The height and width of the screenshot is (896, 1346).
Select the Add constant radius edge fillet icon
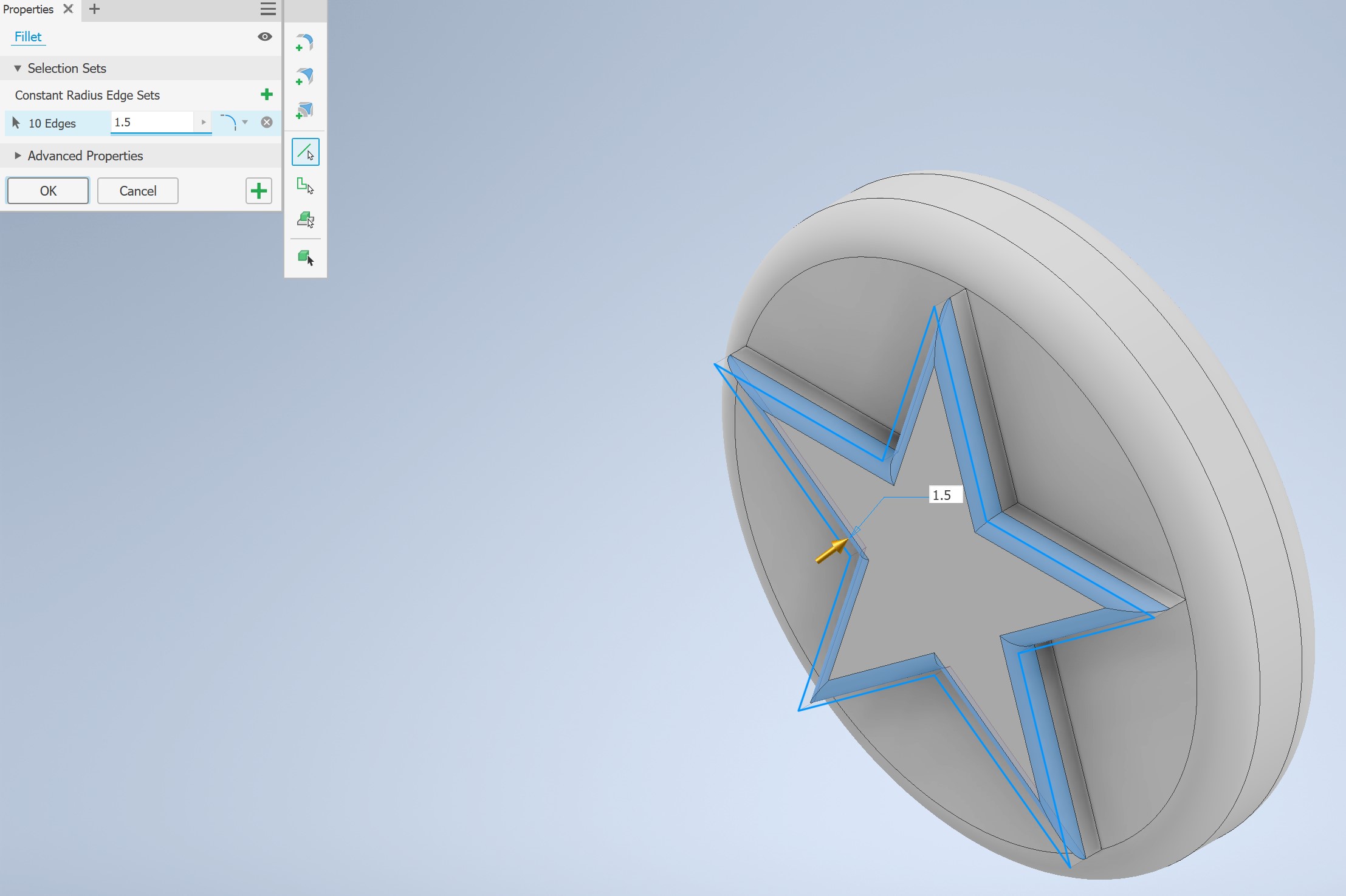[x=304, y=43]
